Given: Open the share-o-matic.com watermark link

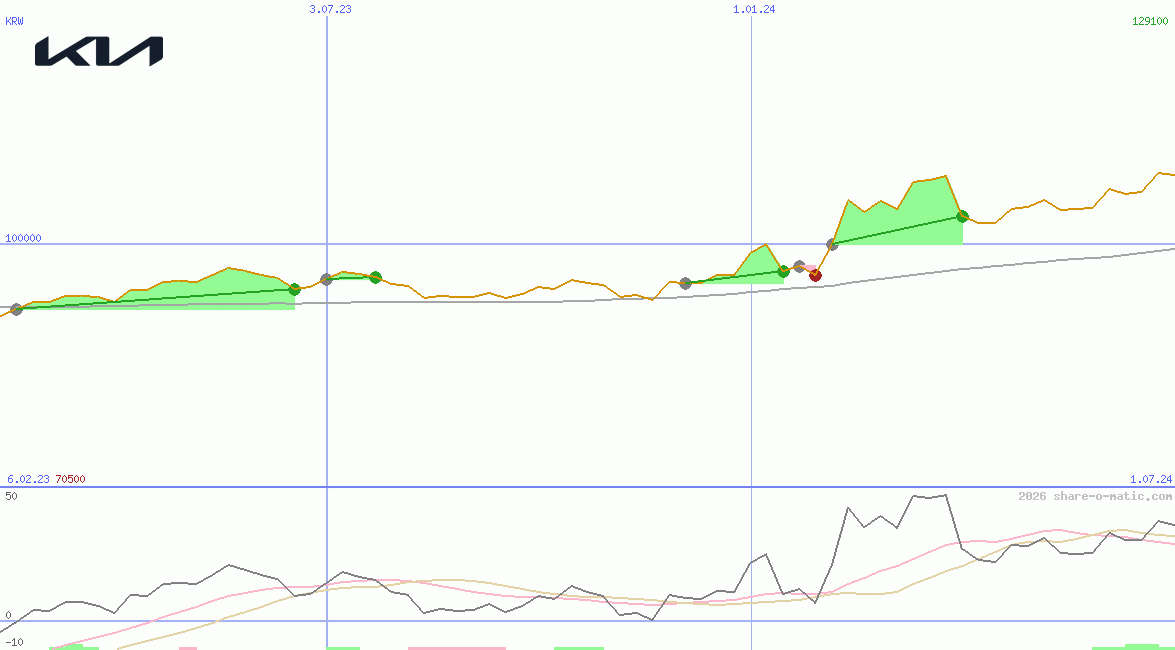Looking at the screenshot, I should coord(1095,496).
